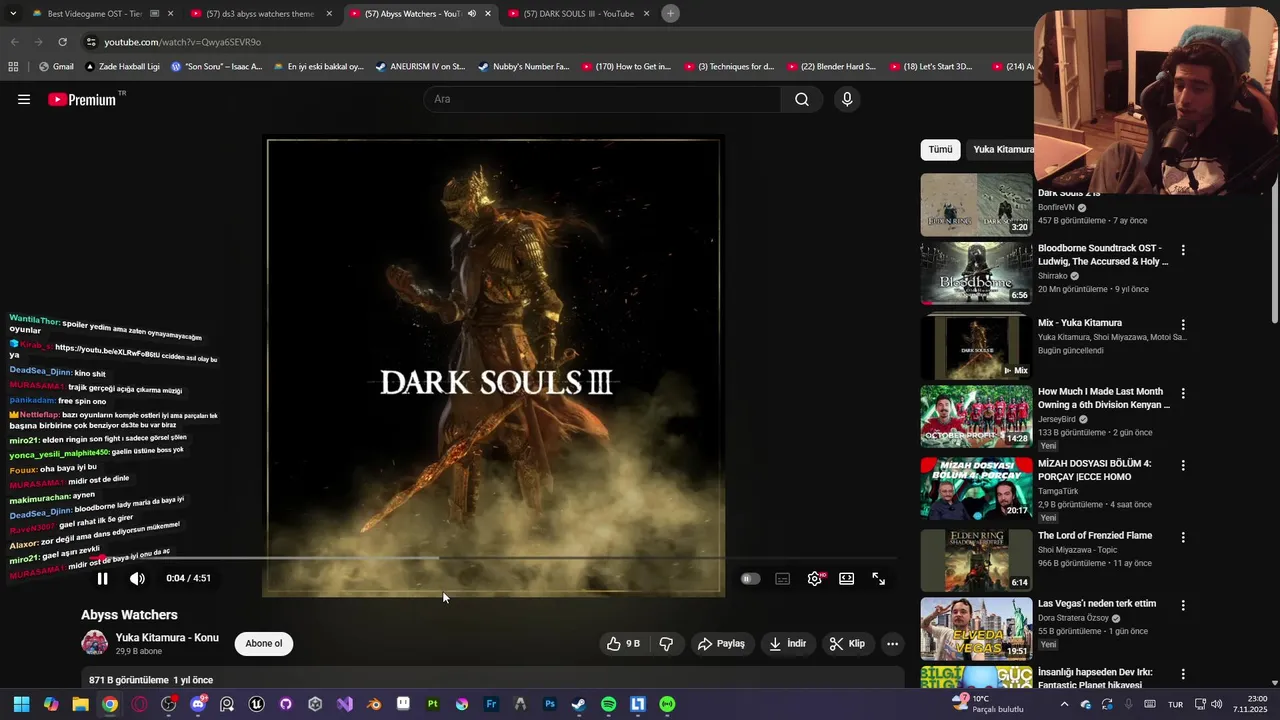This screenshot has height=720, width=1280.
Task: Click the video progress bar
Action: click(494, 558)
